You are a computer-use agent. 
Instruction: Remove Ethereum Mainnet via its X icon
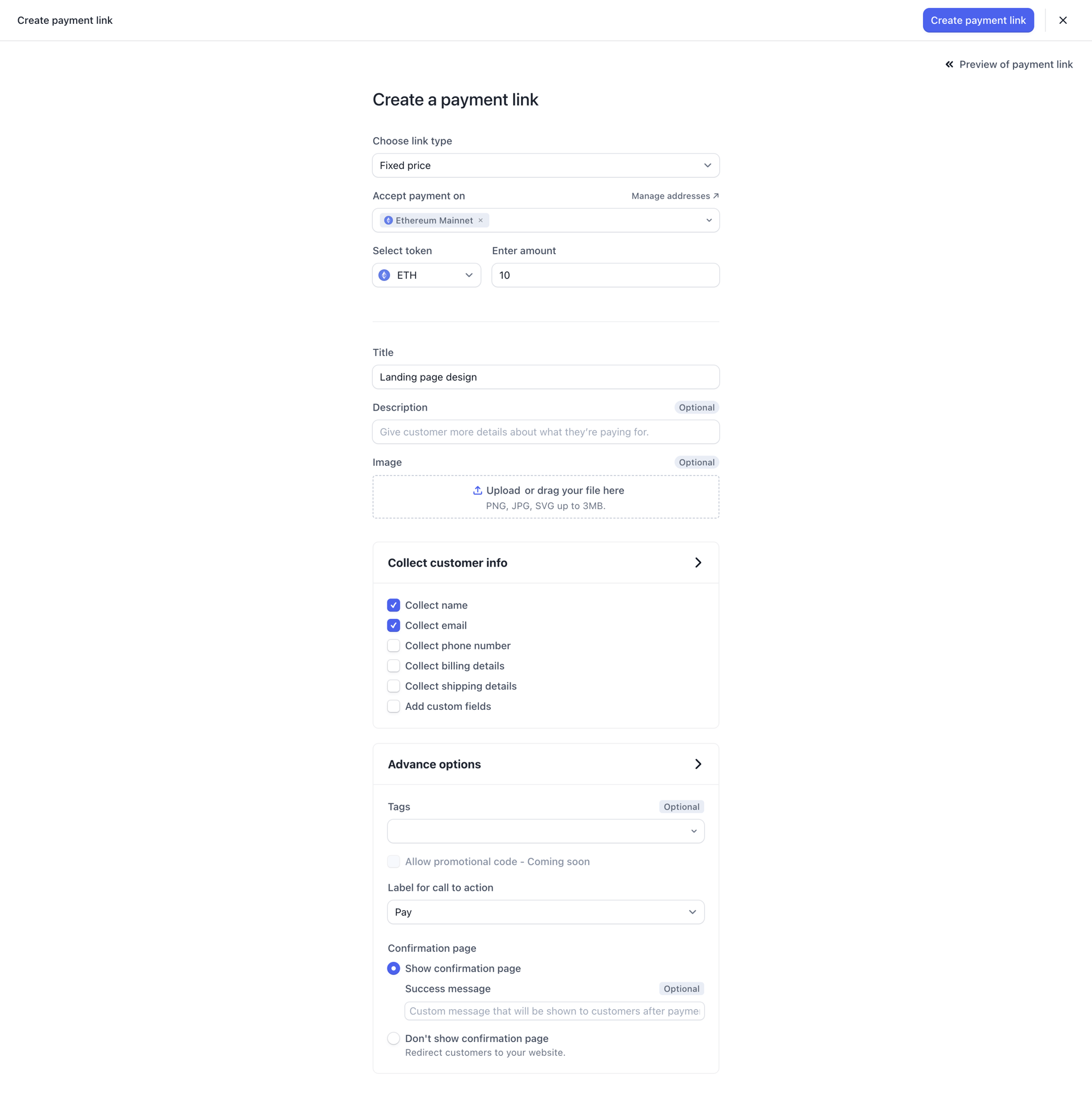(x=481, y=220)
